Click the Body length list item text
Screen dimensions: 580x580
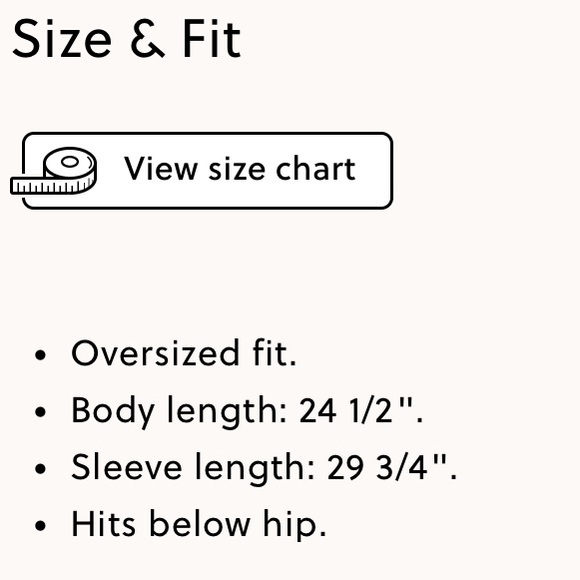247,411
